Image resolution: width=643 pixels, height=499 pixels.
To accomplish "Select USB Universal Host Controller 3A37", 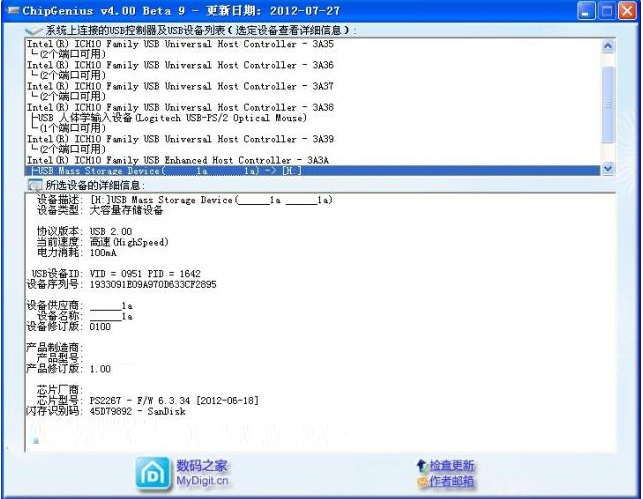I will (180, 86).
